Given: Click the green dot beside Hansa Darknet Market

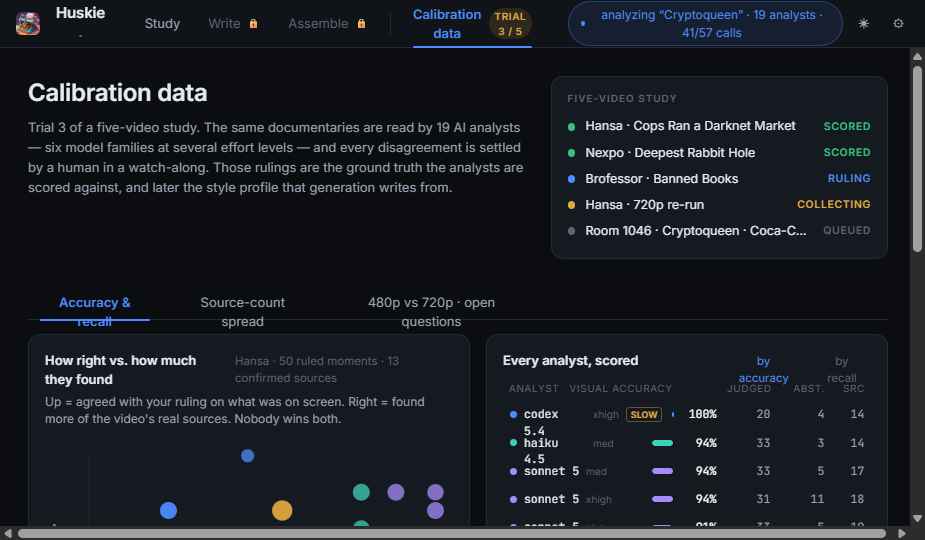Looking at the screenshot, I should (x=571, y=126).
